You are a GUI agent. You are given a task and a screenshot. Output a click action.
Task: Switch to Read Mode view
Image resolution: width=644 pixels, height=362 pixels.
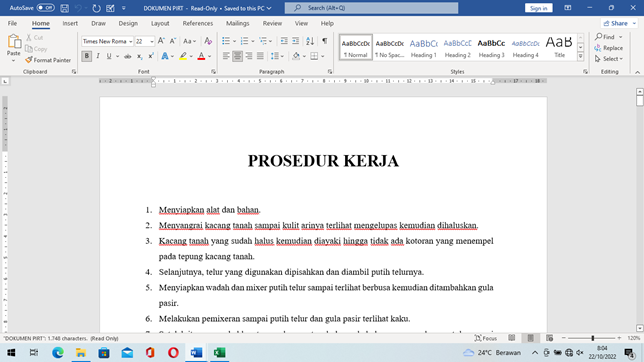511,338
